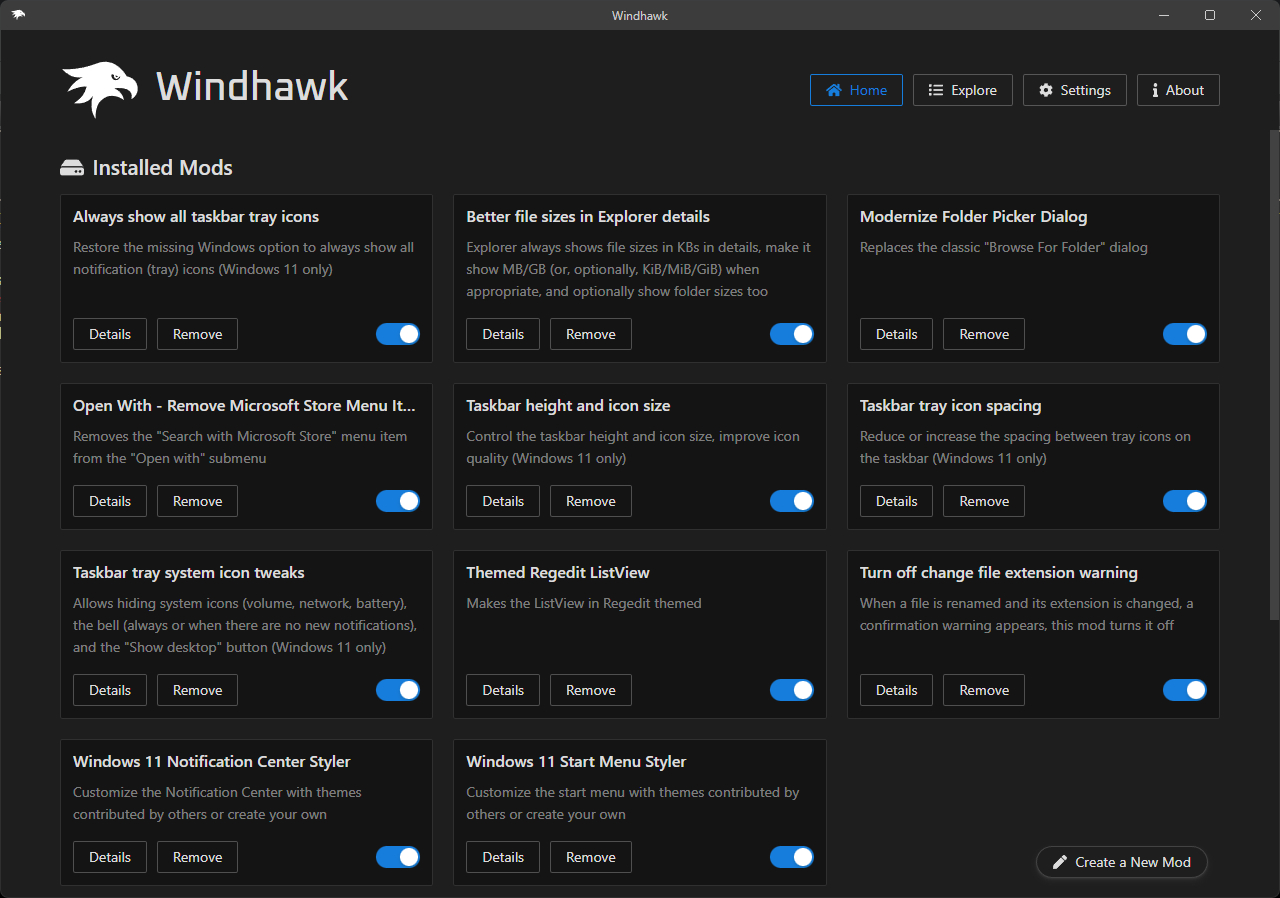Remove Themed Regedit ListView mod
1280x898 pixels.
point(591,690)
